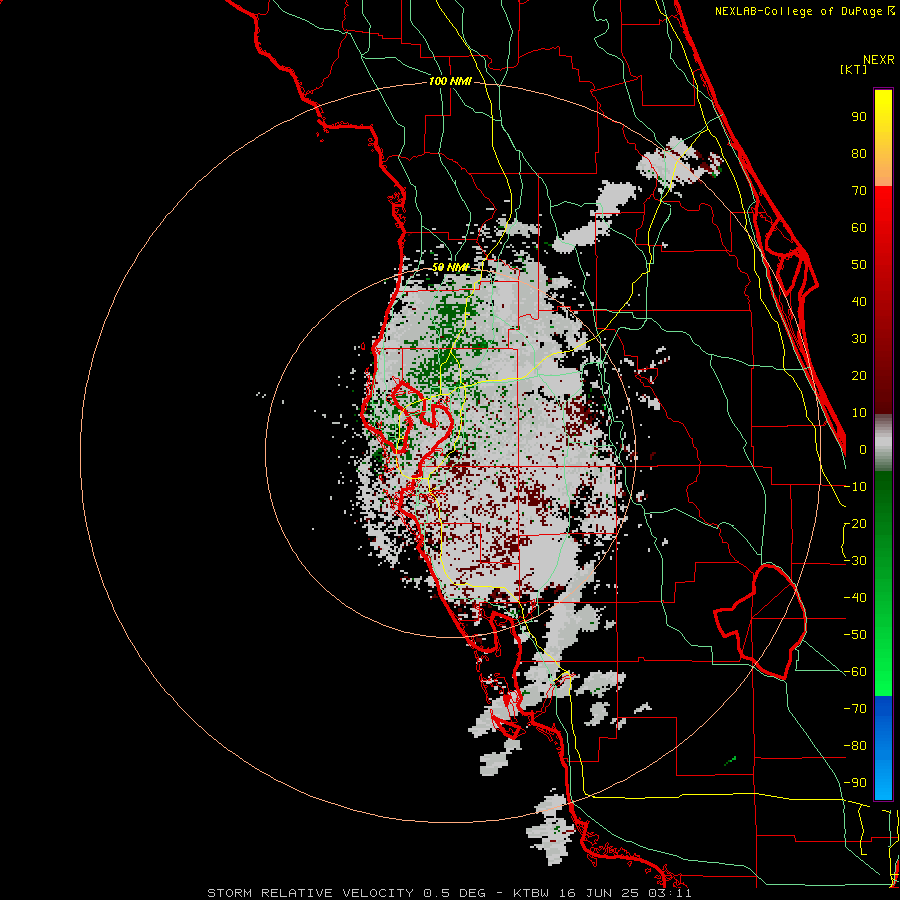Click the 90 value on velocity scale

pyautogui.click(x=859, y=117)
